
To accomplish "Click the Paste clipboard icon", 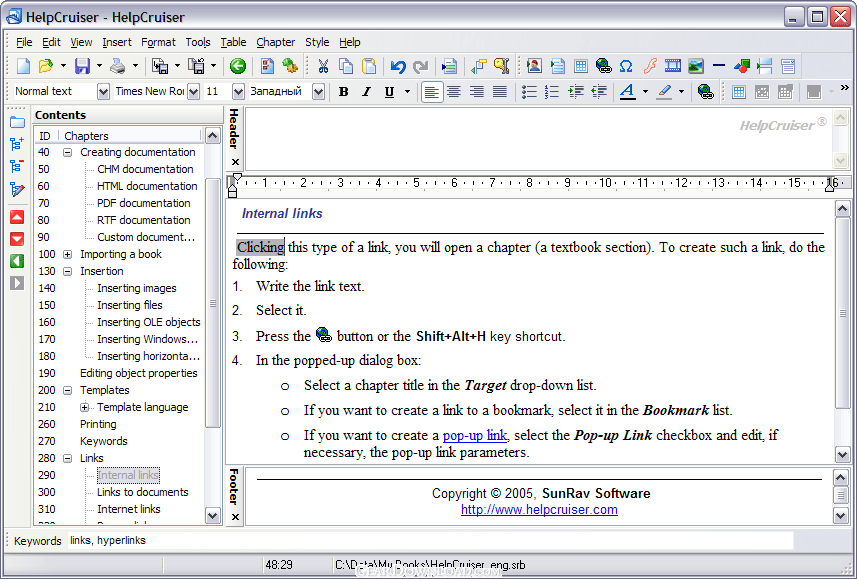I will pyautogui.click(x=369, y=66).
